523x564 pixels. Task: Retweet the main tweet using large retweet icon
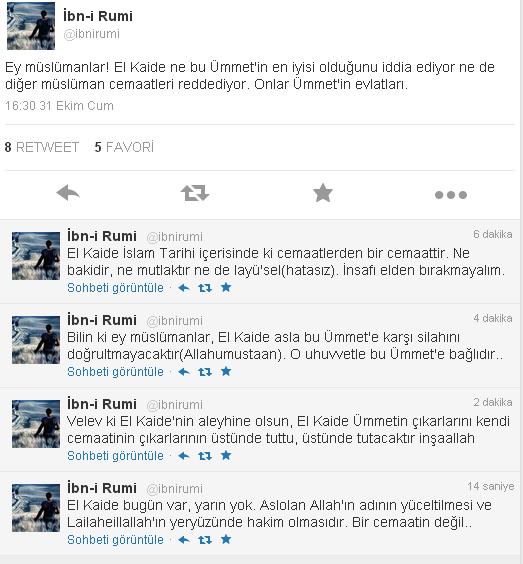(x=195, y=193)
